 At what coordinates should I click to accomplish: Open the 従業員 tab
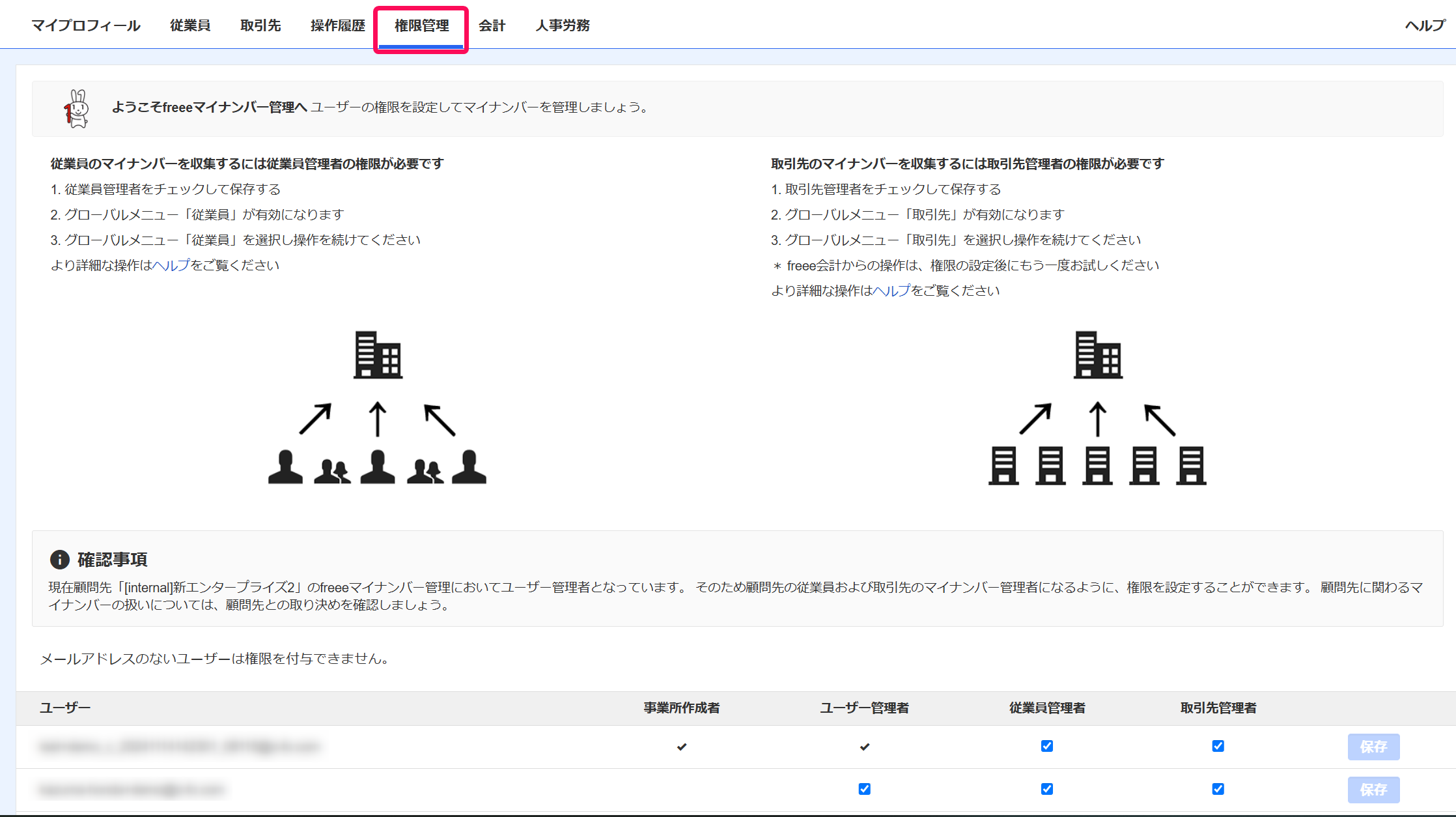point(190,25)
